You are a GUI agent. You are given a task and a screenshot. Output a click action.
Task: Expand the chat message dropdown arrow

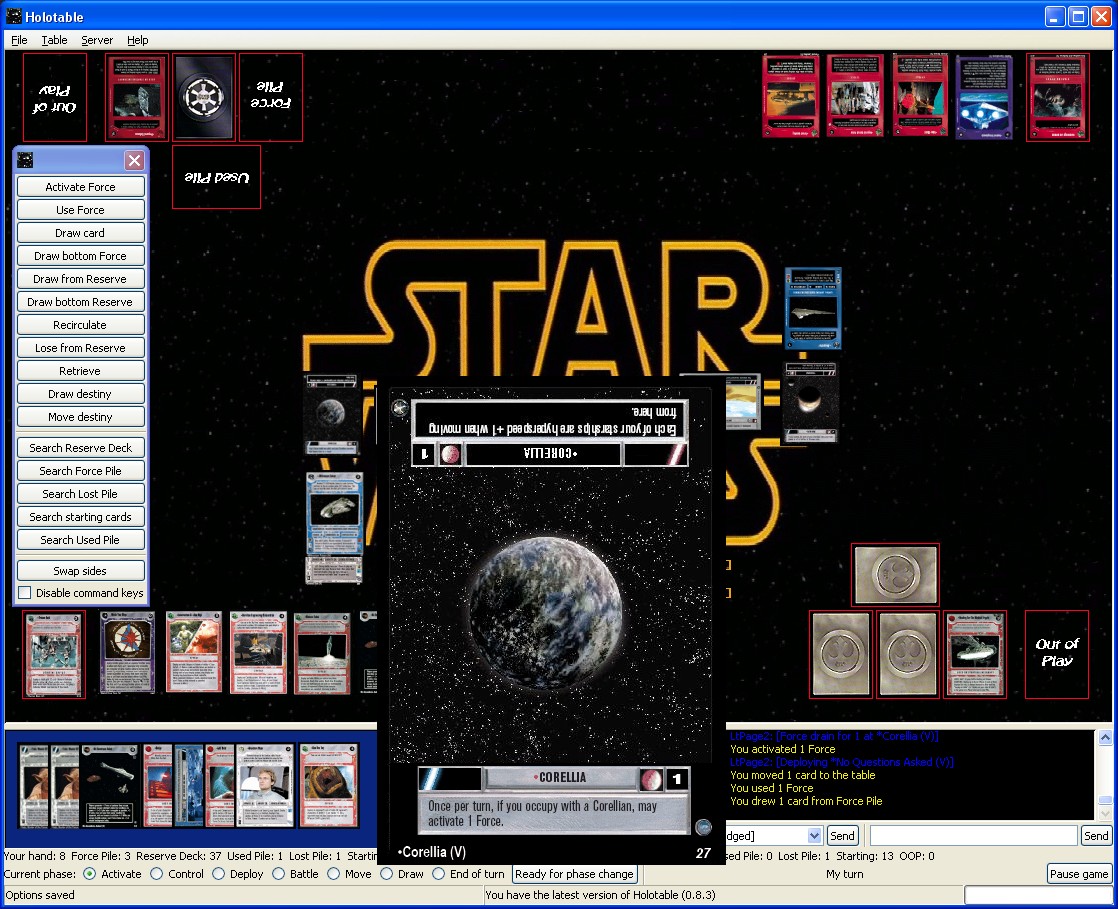point(814,836)
